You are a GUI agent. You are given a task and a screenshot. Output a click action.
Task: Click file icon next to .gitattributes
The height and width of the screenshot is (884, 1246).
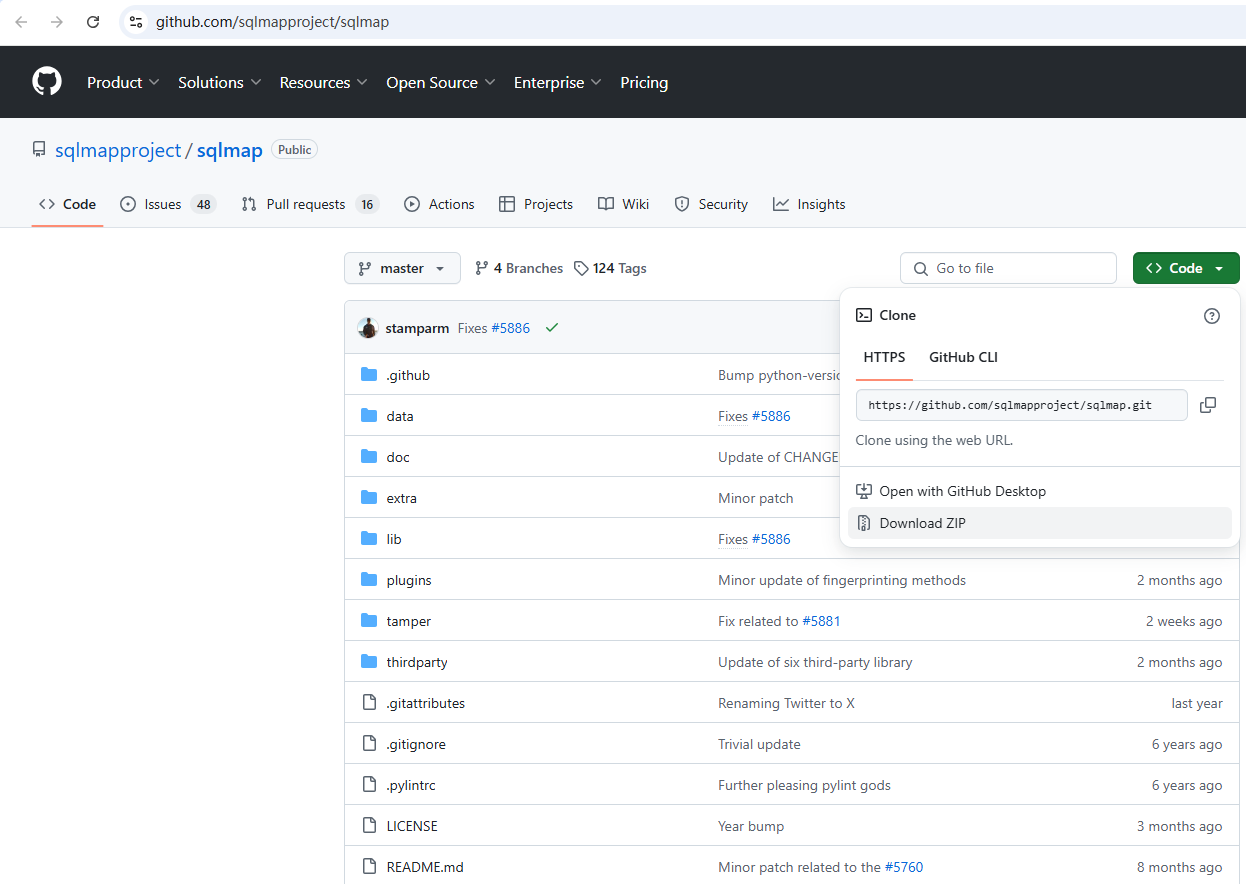tap(369, 703)
